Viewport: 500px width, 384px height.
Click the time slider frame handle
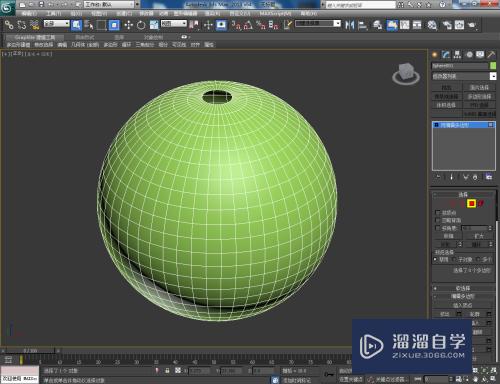pos(30,351)
